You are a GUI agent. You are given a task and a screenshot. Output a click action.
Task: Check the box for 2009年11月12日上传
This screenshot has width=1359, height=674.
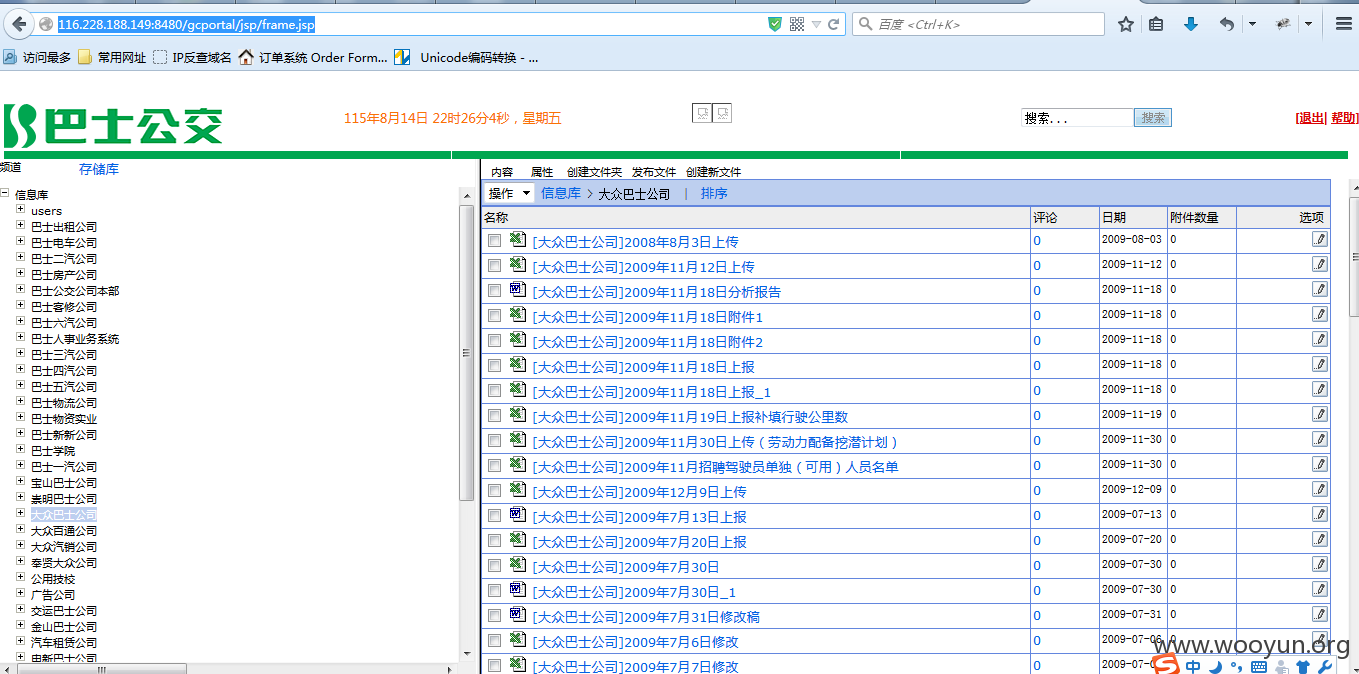pyautogui.click(x=495, y=266)
